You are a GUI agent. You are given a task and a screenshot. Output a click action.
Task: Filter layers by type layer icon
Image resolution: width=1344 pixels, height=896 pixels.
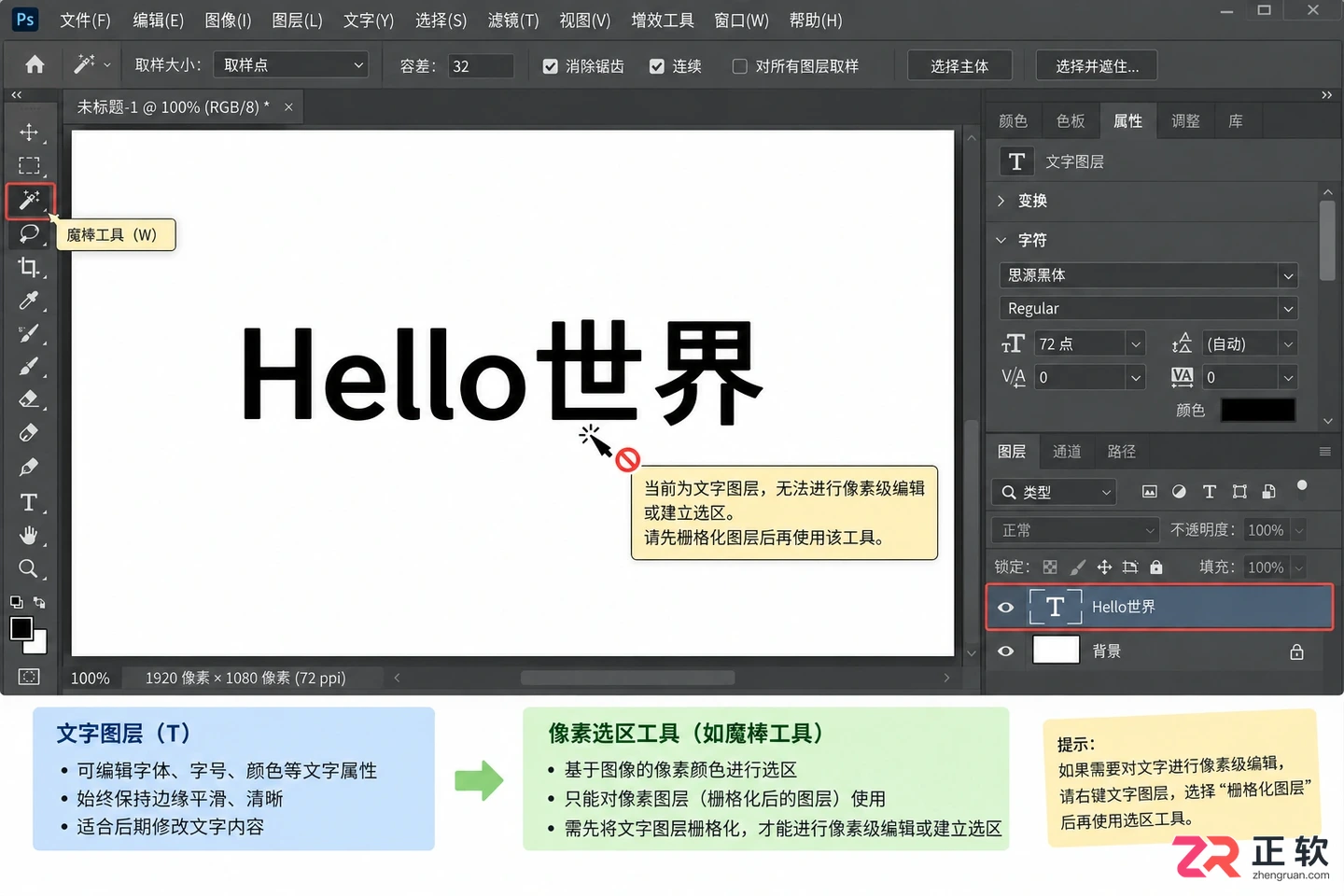[x=1210, y=492]
